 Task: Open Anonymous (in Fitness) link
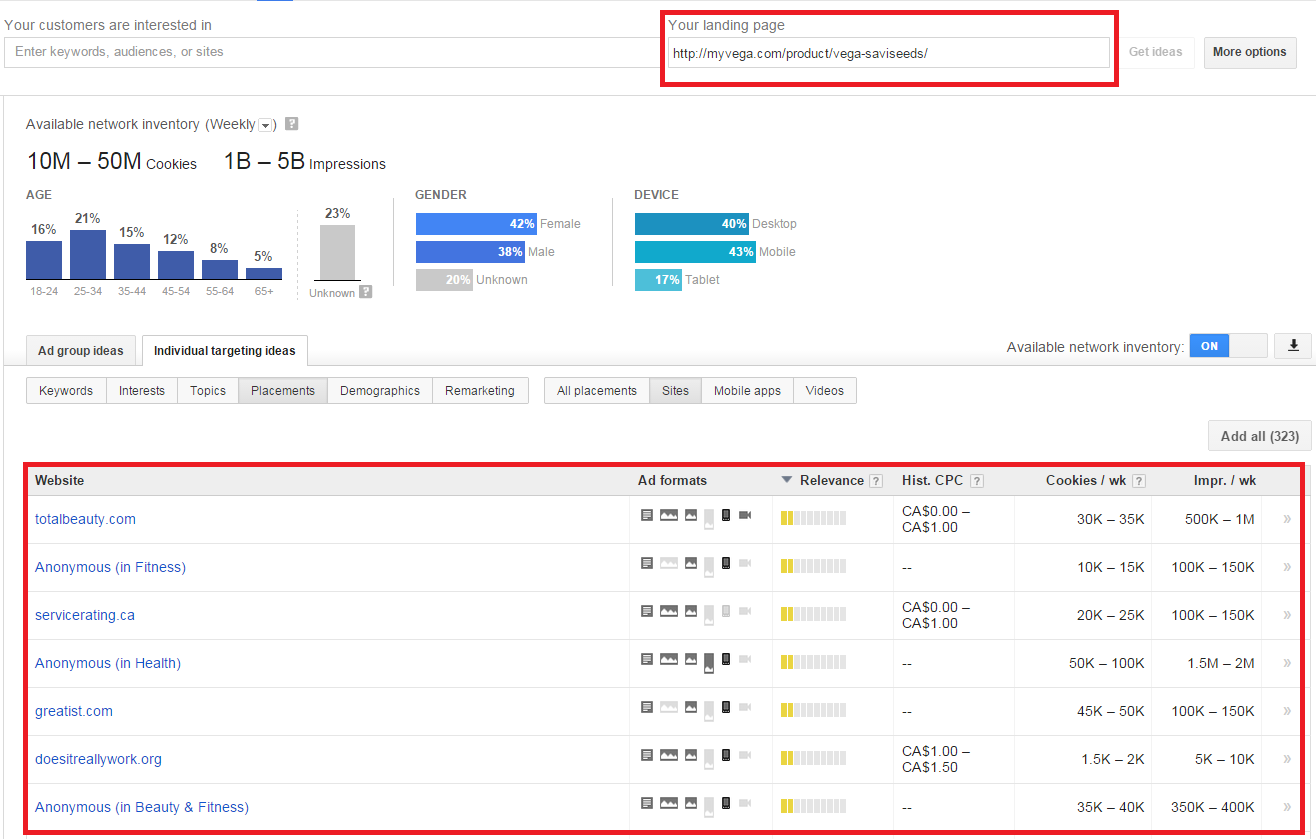[110, 567]
